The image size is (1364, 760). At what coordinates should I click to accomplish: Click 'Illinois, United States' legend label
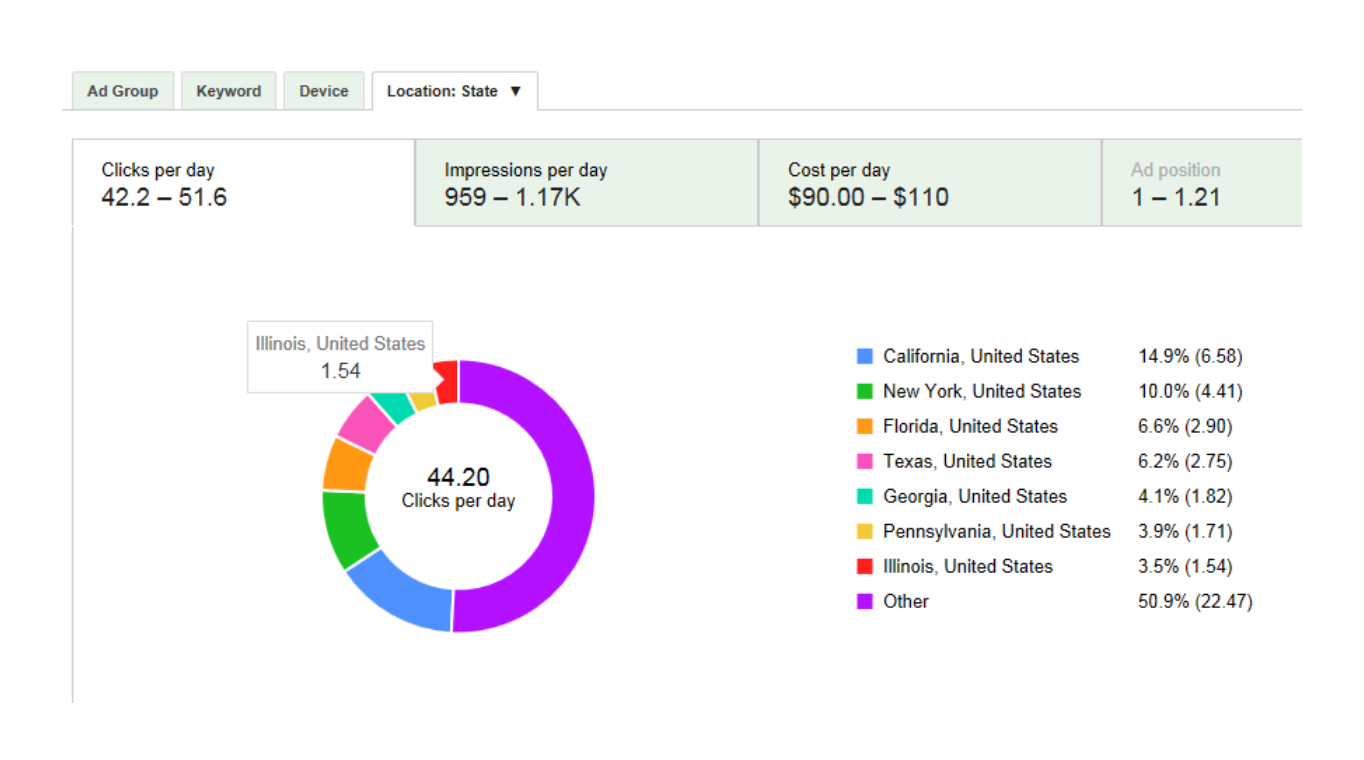coord(968,566)
